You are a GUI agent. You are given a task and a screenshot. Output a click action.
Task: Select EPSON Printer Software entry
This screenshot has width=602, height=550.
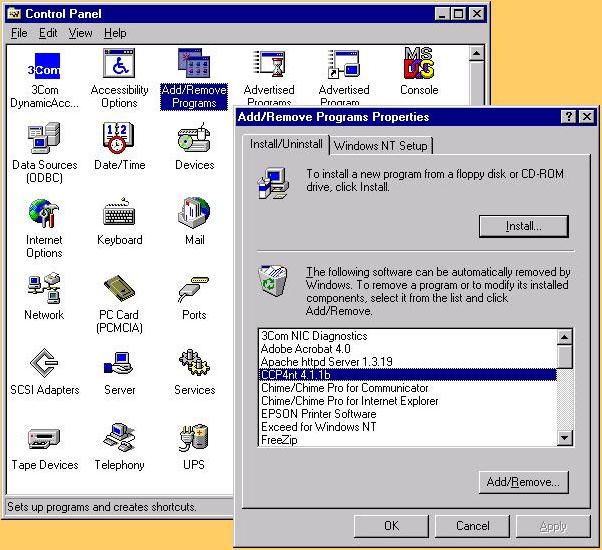pyautogui.click(x=407, y=414)
